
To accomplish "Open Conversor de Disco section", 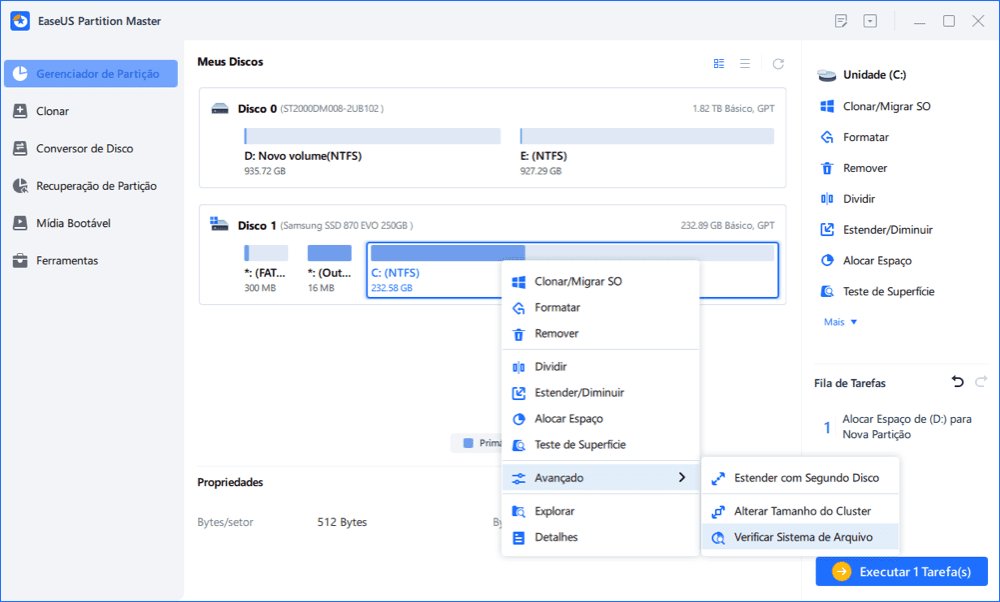I will click(x=73, y=149).
